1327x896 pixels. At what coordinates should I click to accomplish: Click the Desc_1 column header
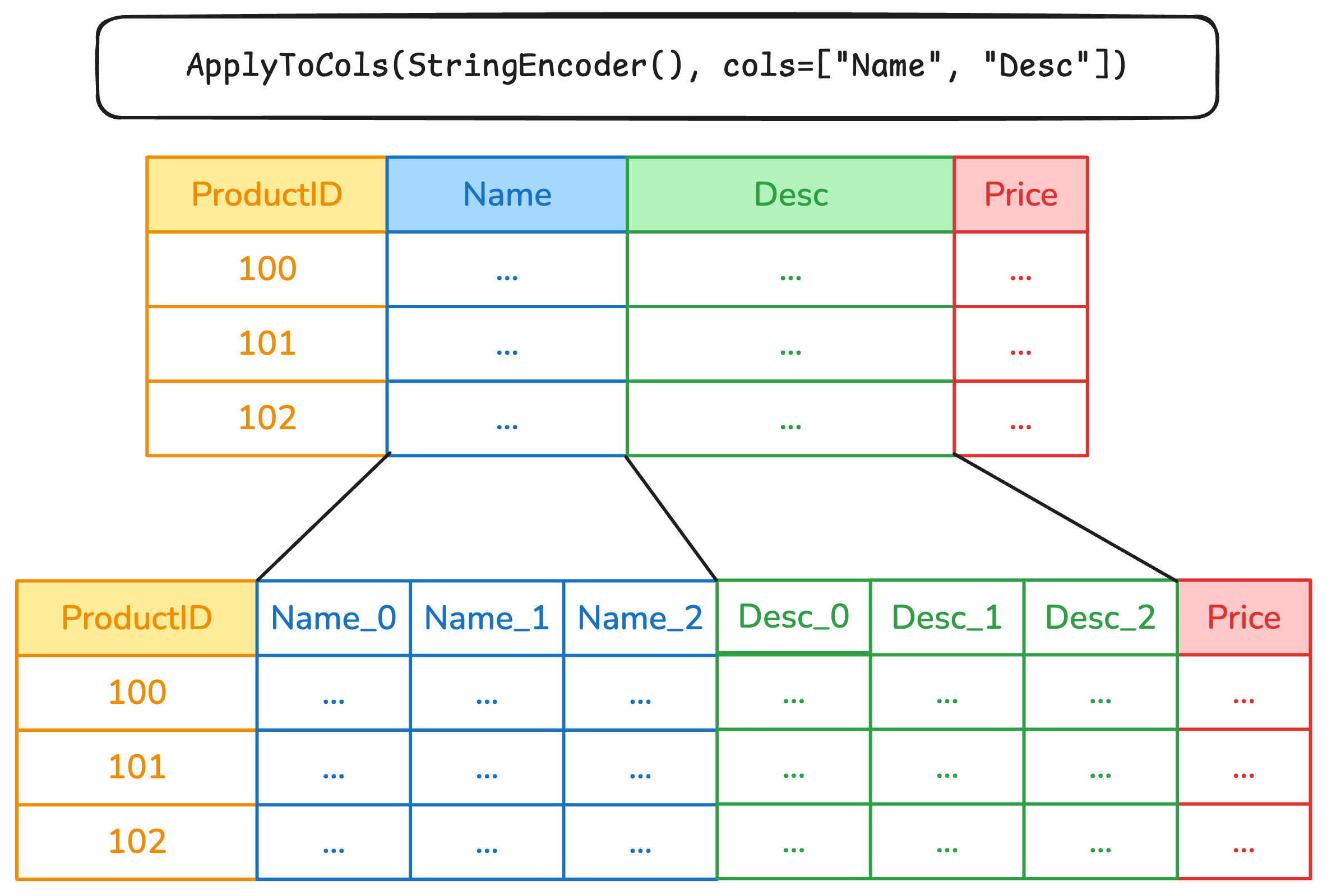(x=947, y=618)
